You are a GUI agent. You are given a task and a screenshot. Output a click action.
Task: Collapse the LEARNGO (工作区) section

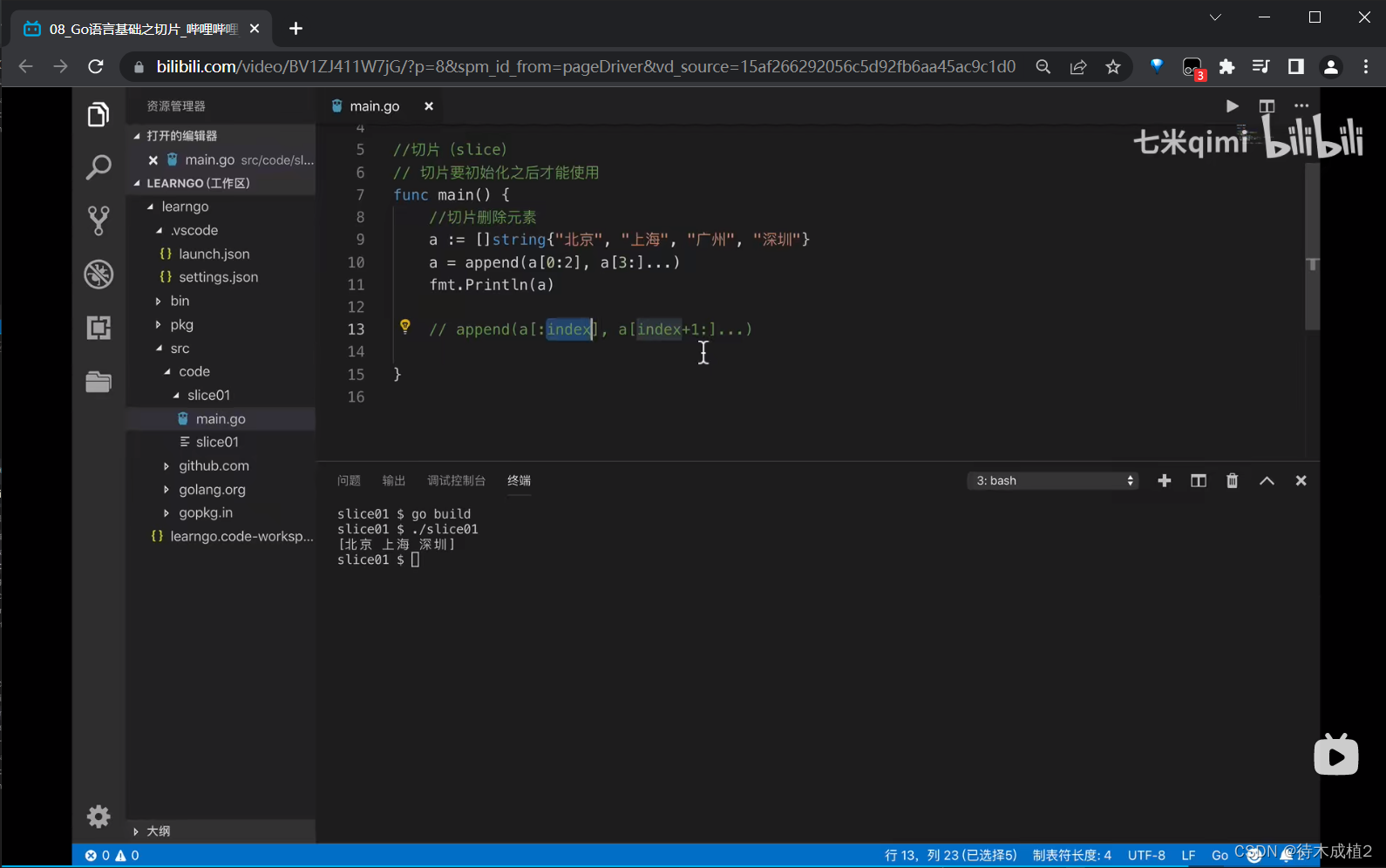click(221, 183)
